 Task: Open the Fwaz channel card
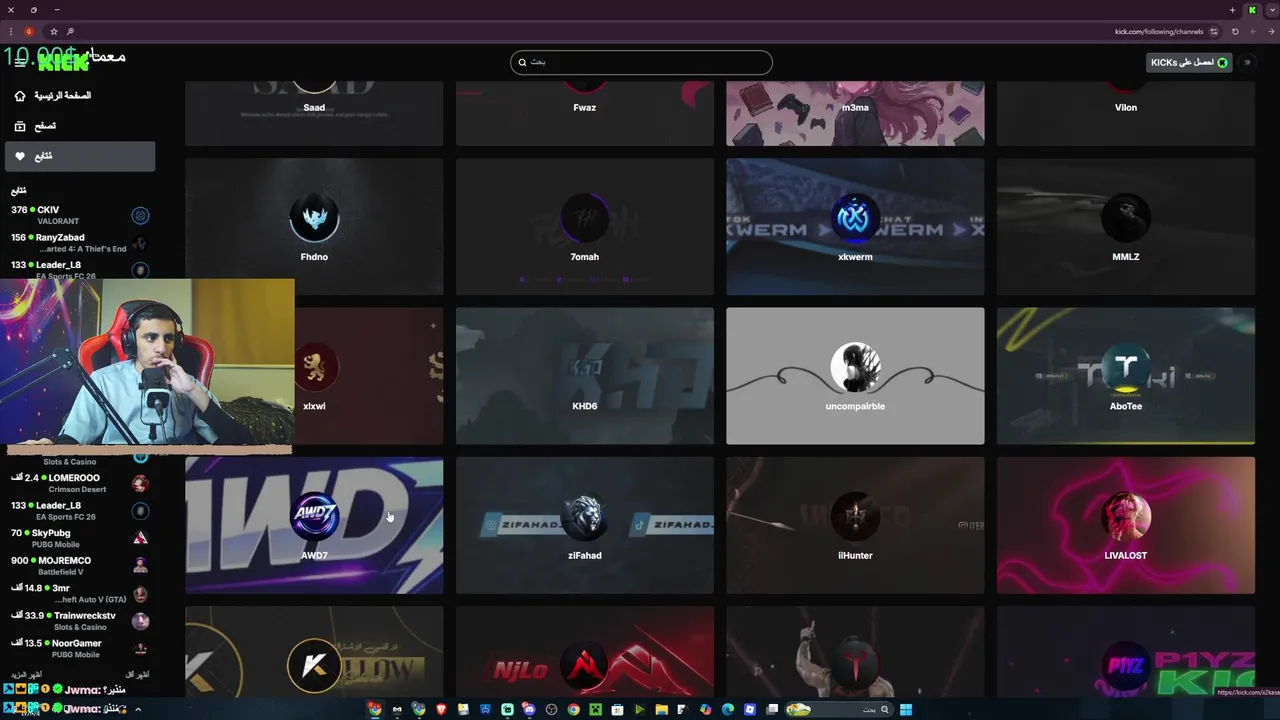click(x=585, y=113)
